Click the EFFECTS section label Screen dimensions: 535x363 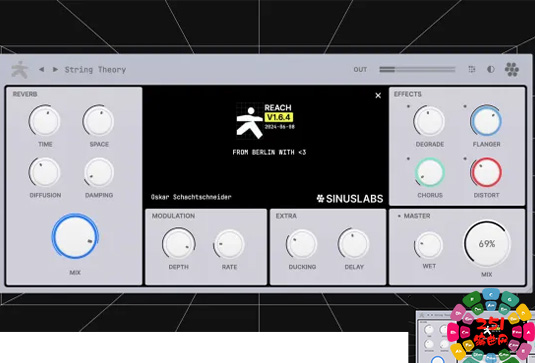coord(408,94)
